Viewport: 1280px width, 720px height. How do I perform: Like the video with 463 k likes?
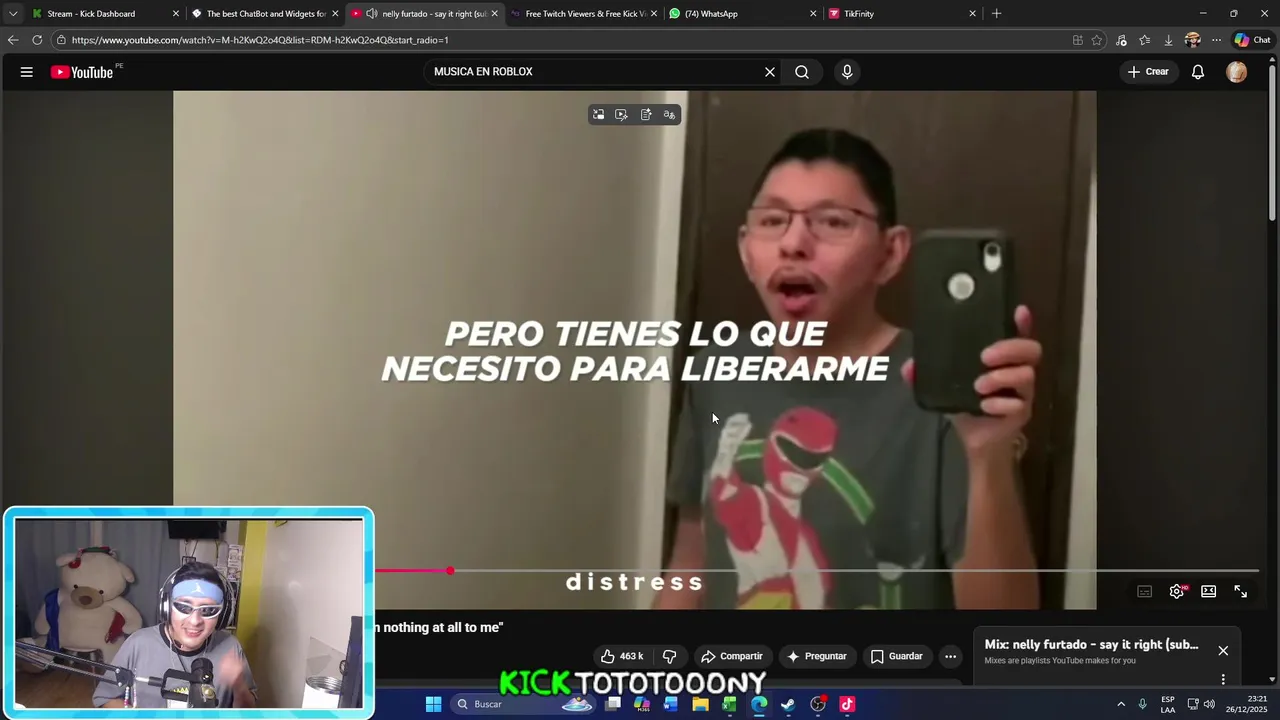point(622,656)
